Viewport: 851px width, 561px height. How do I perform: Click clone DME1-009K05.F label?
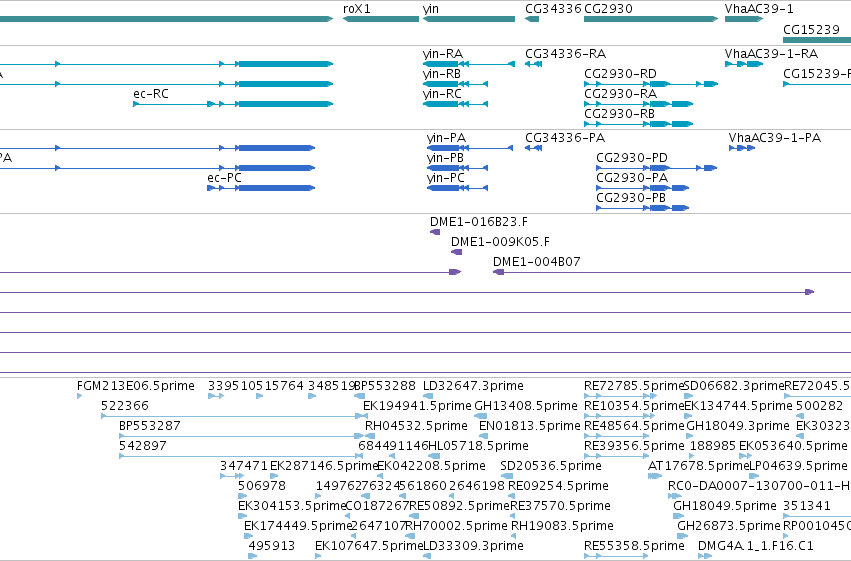(x=500, y=242)
